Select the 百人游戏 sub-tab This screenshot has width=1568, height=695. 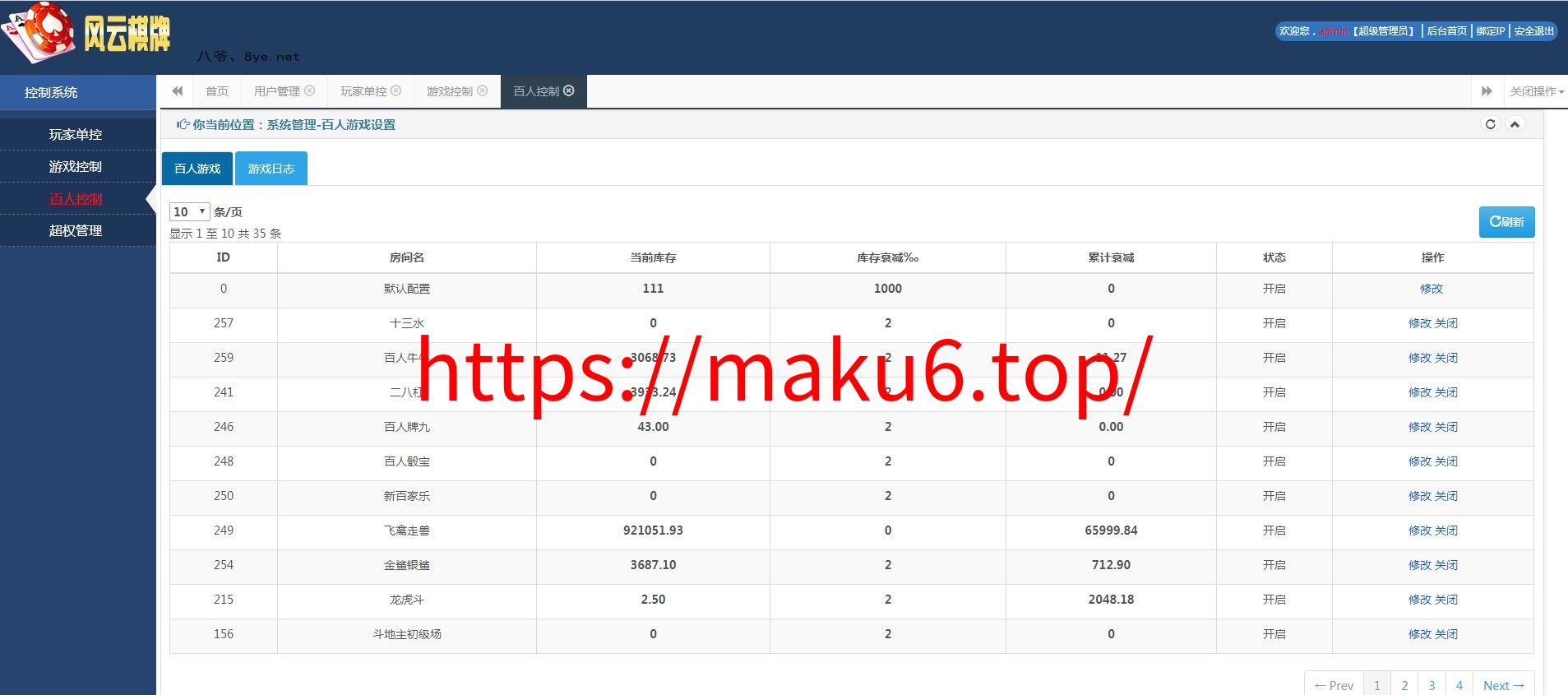(x=197, y=168)
